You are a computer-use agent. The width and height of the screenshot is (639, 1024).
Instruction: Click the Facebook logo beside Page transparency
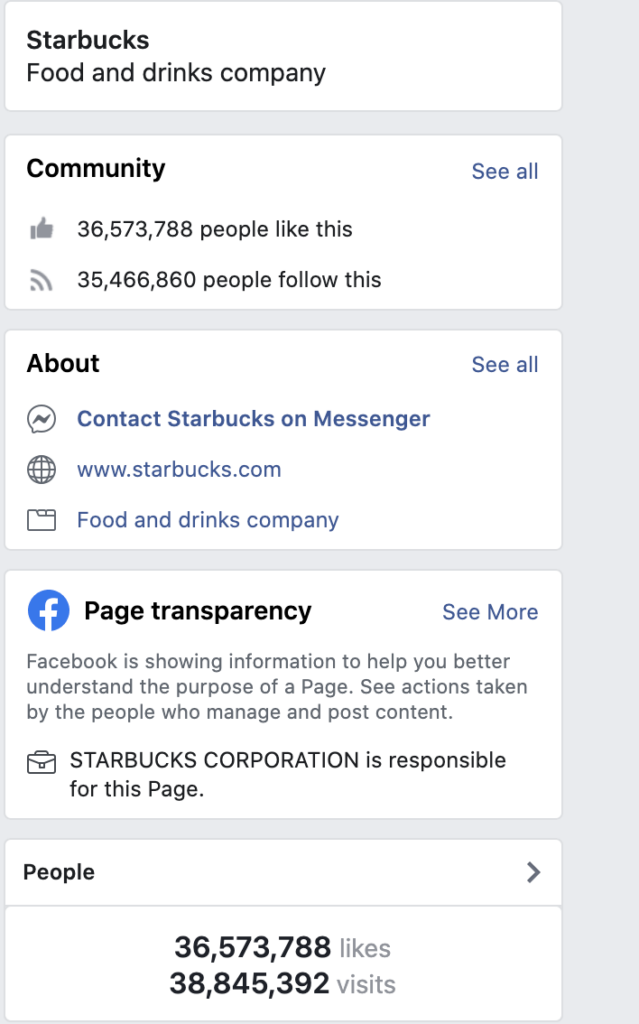(x=48, y=611)
